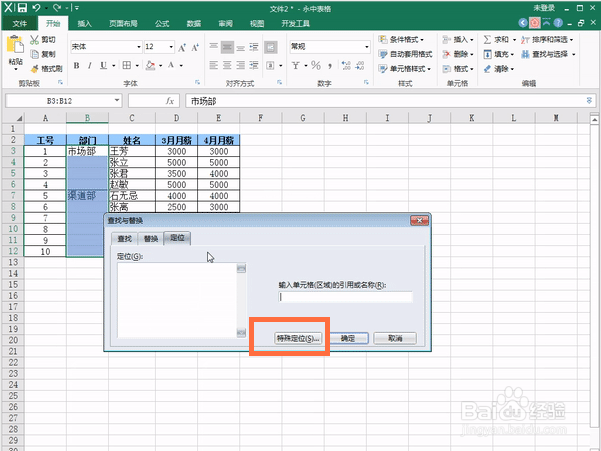Toggle align text right
The width and height of the screenshot is (601, 451).
click(240, 66)
